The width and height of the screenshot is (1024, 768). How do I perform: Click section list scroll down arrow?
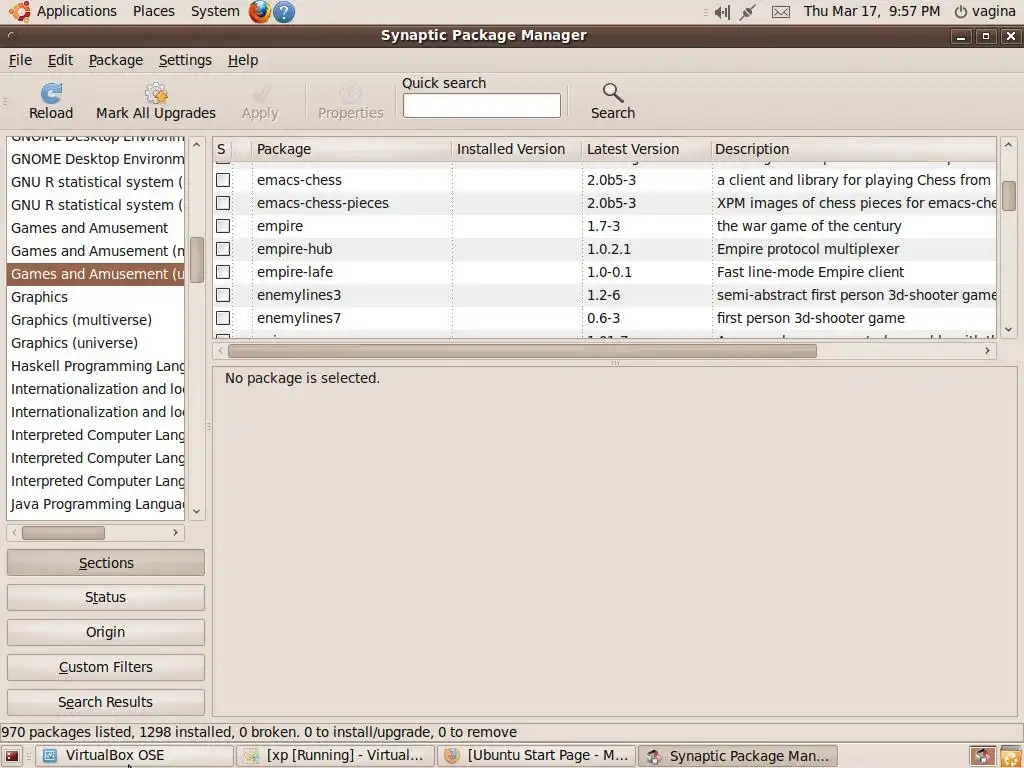click(x=197, y=512)
